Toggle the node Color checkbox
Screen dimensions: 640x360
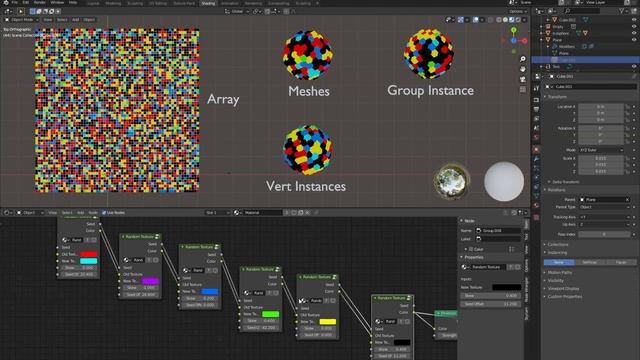(471, 249)
